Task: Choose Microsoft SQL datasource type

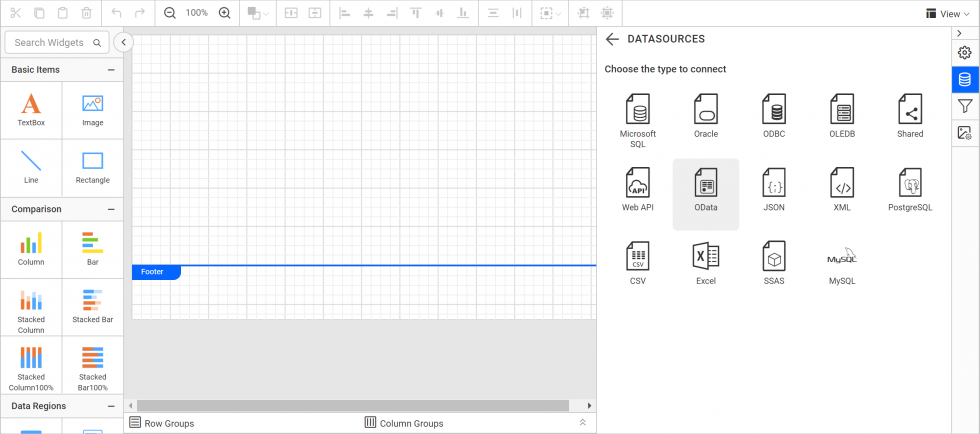Action: (638, 121)
